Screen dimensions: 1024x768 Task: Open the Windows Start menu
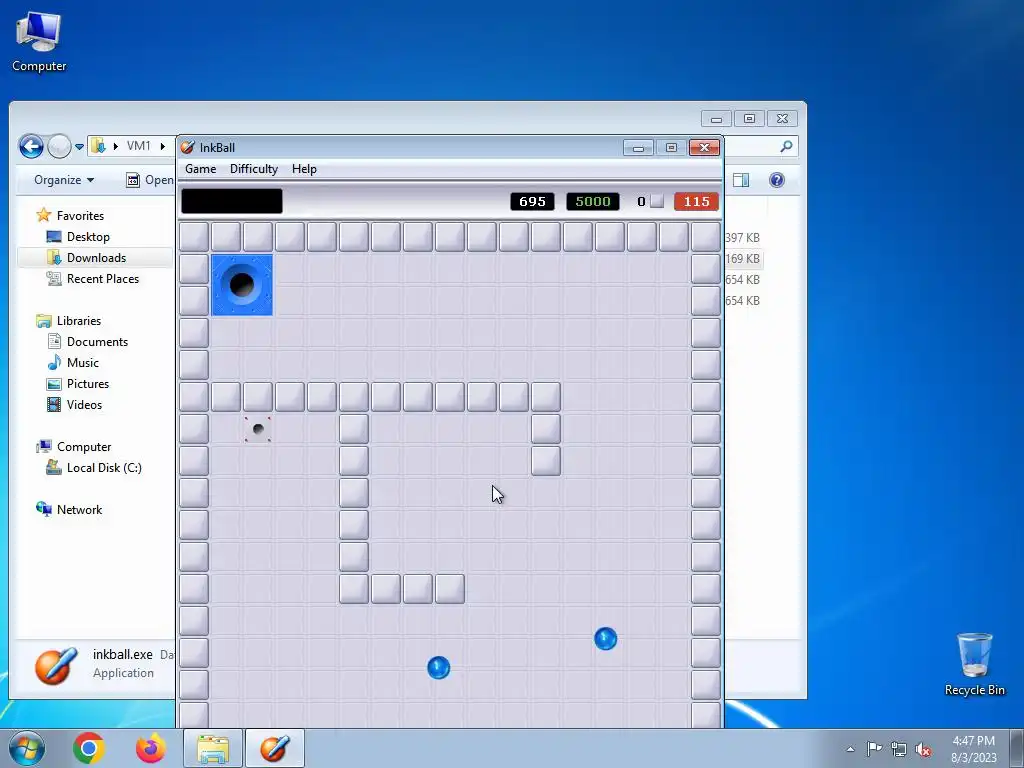coord(26,748)
